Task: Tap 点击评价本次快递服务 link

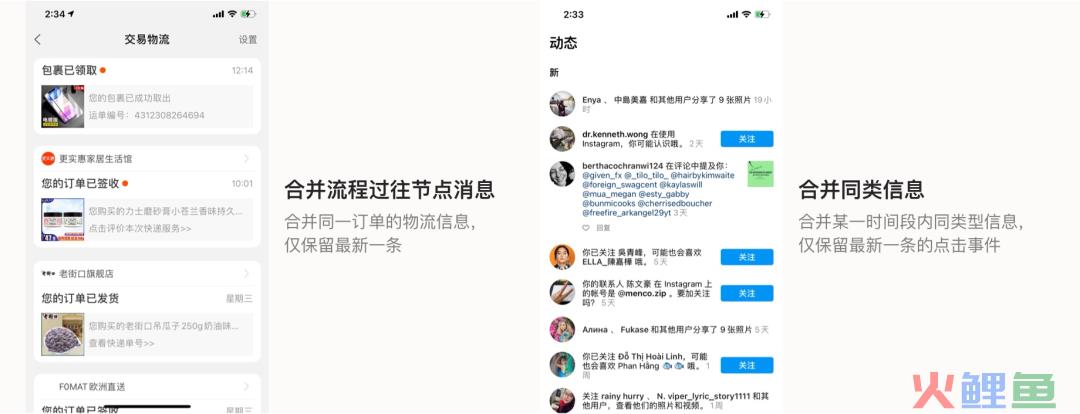Action: (x=140, y=228)
